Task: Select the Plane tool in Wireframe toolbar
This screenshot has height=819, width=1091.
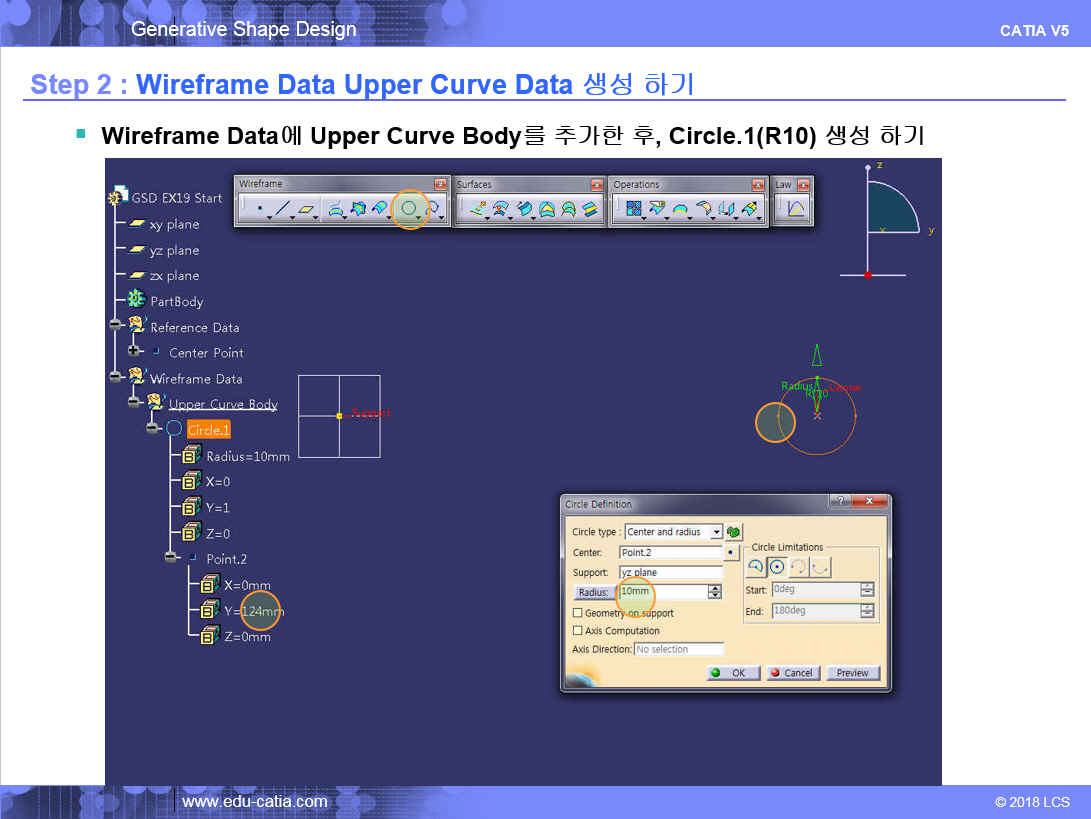Action: click(x=307, y=208)
